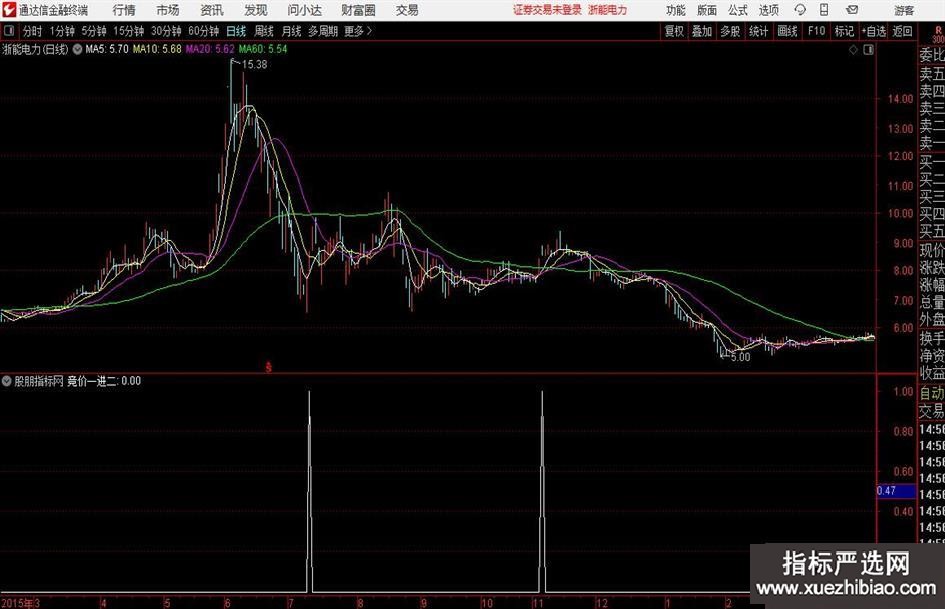Screen dimensions: 945x609
Task: Open the F10 company info button
Action: [x=816, y=31]
